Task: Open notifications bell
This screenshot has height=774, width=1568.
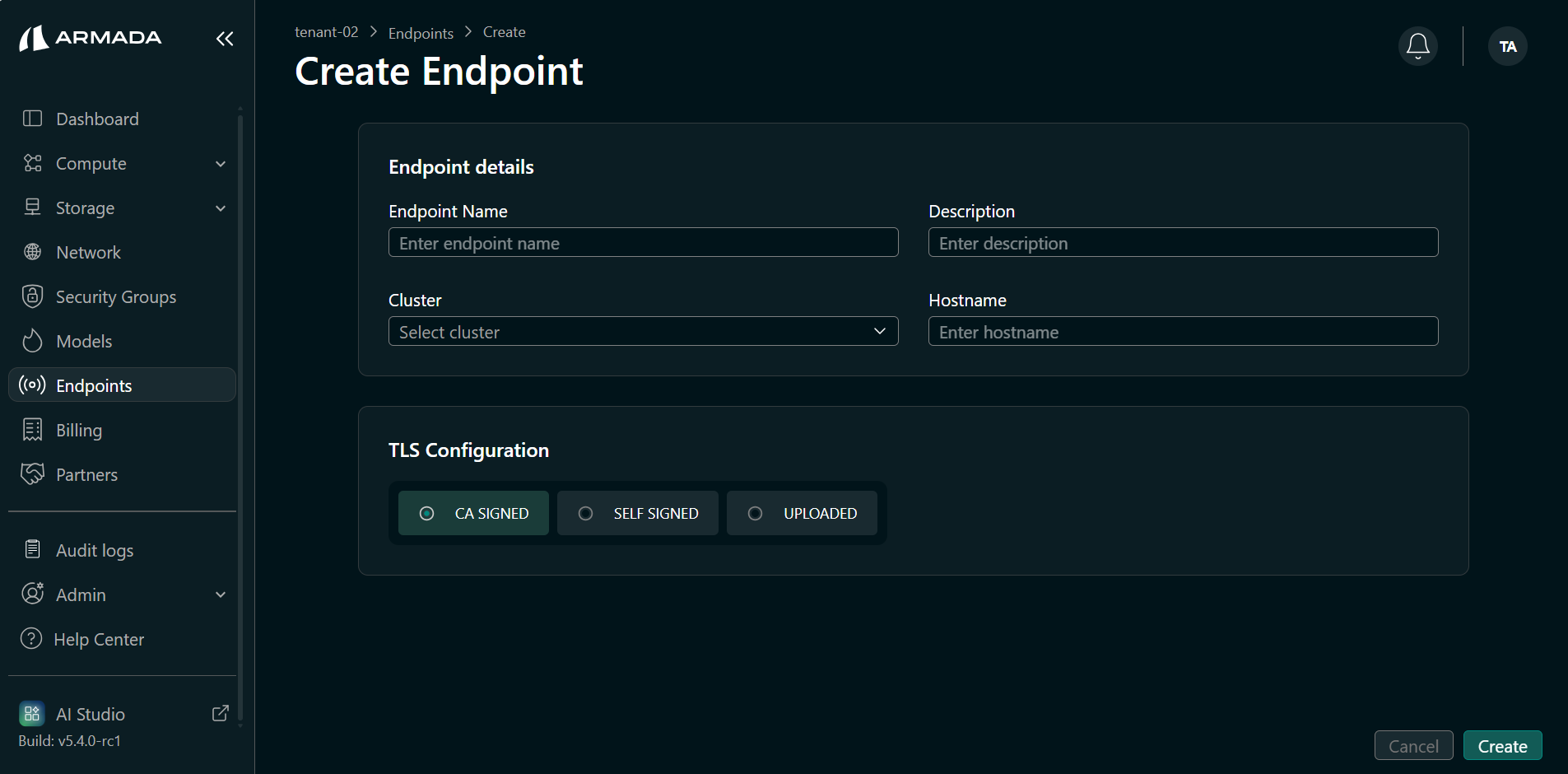Action: click(x=1418, y=46)
